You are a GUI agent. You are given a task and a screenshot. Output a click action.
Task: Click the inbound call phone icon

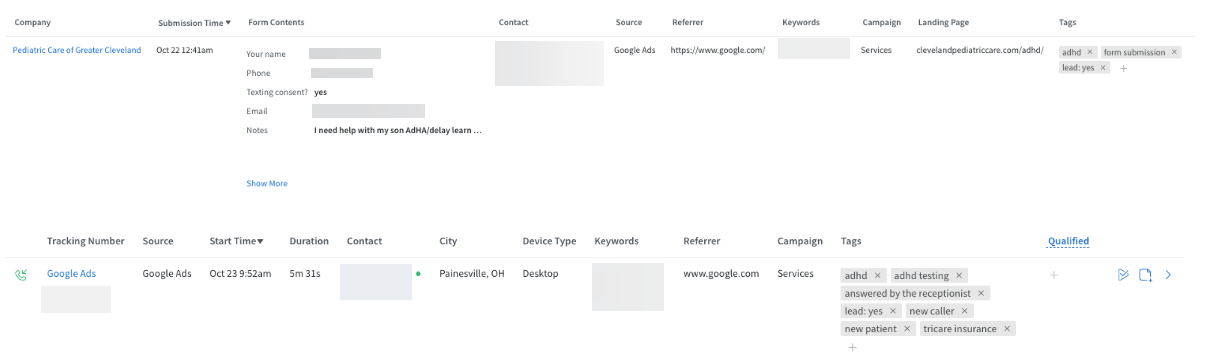(x=20, y=274)
